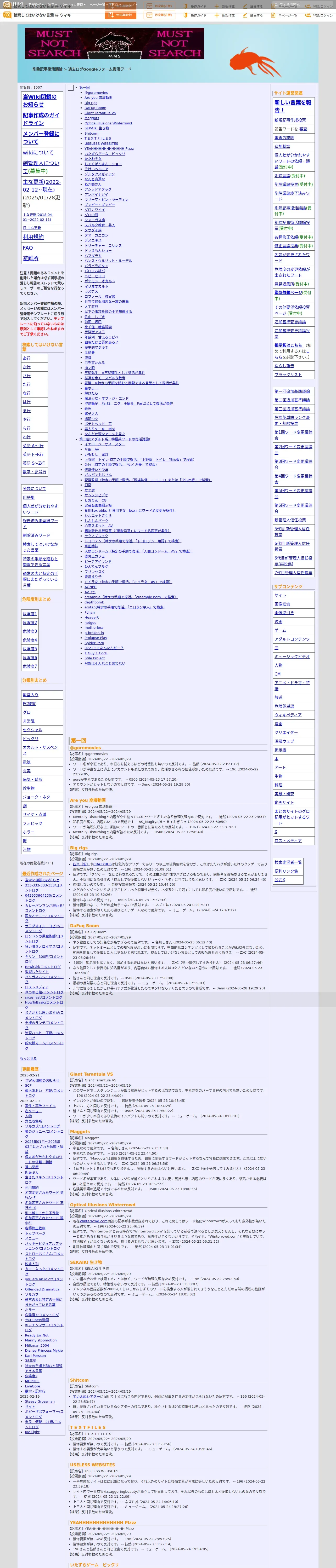
Task: Jump to USELESS WEBSITES in the contents list
Action: point(101,144)
